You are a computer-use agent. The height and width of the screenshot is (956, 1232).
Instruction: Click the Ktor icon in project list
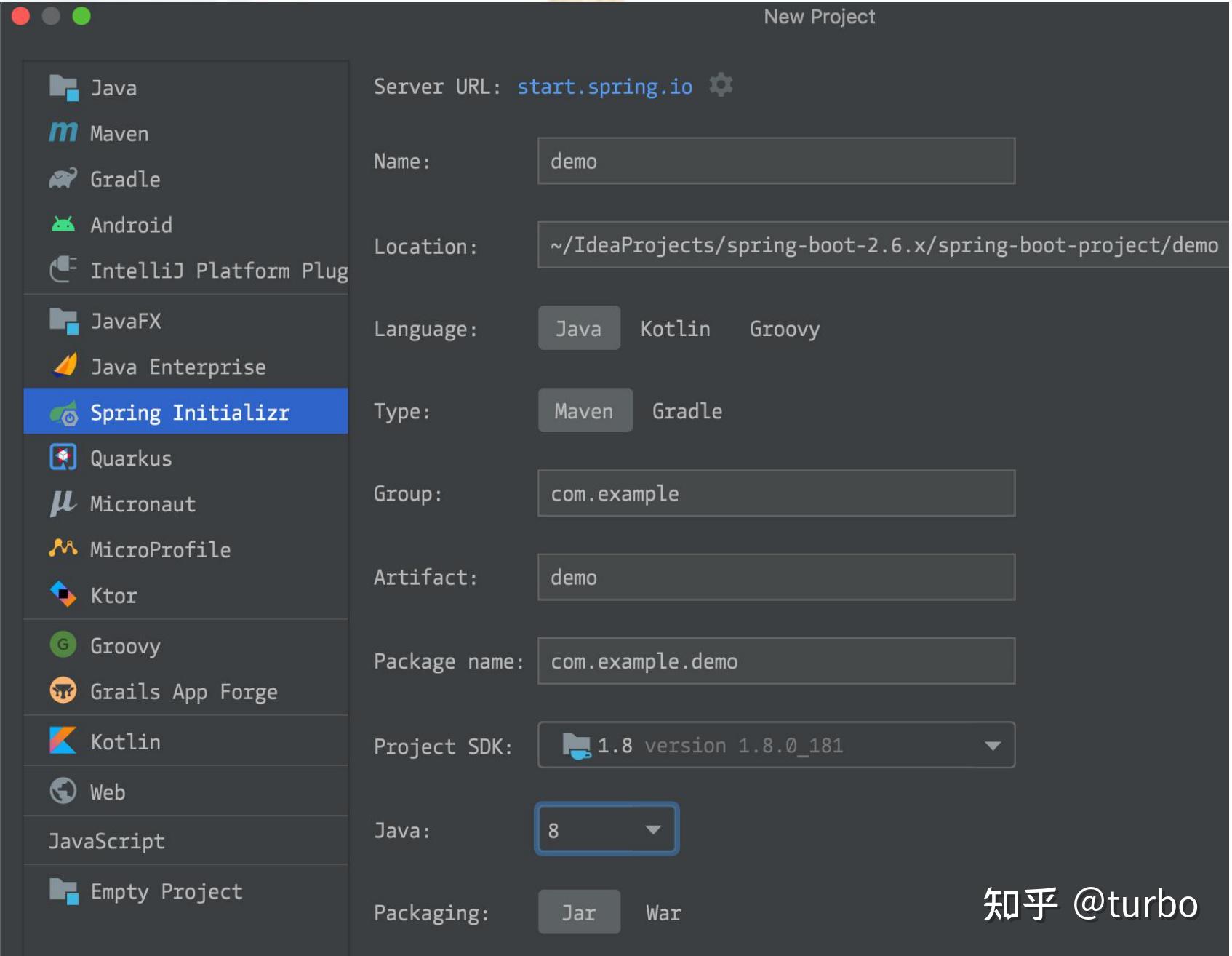click(63, 594)
